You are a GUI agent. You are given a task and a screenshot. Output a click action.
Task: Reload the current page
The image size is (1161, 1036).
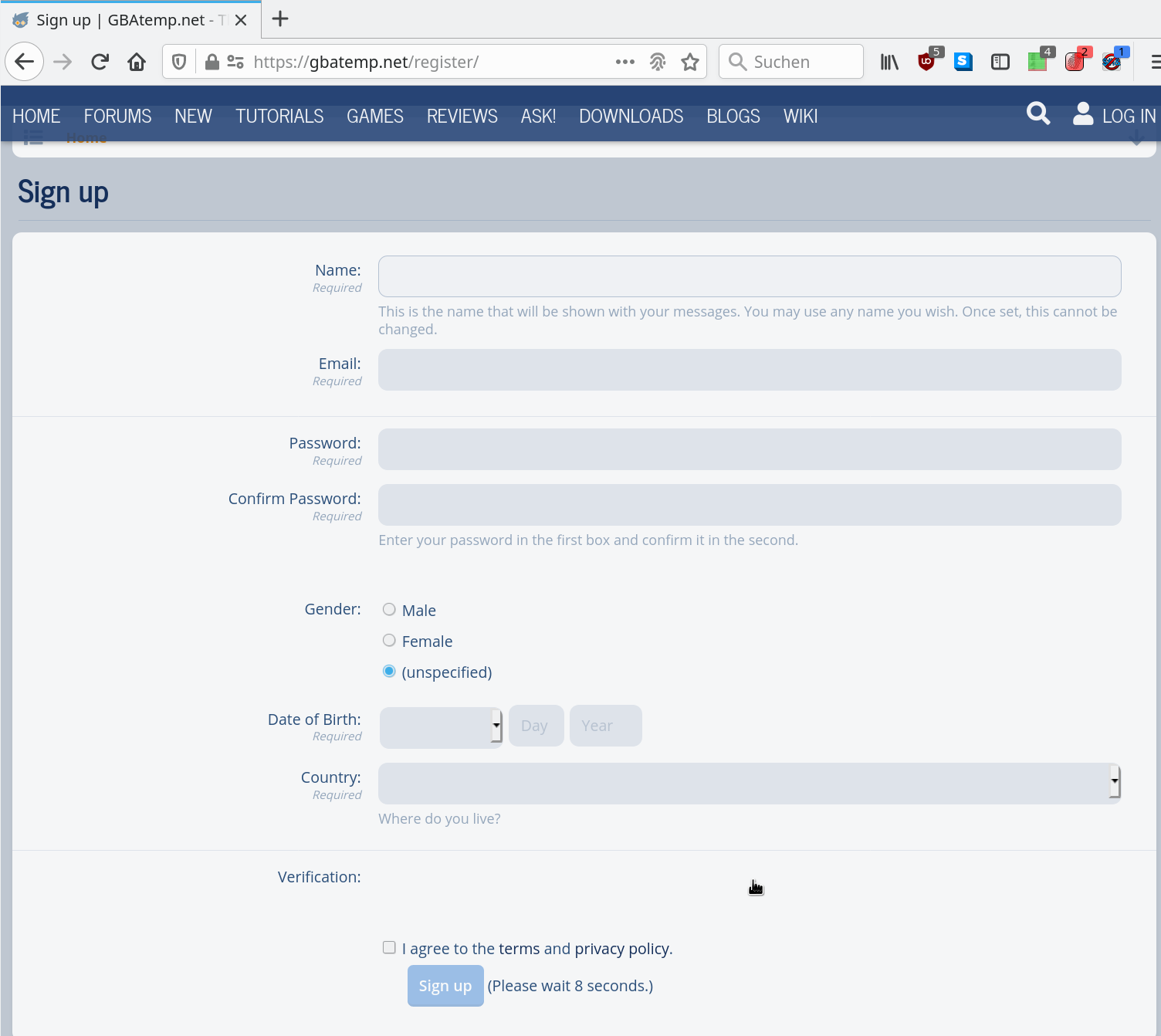click(x=100, y=62)
